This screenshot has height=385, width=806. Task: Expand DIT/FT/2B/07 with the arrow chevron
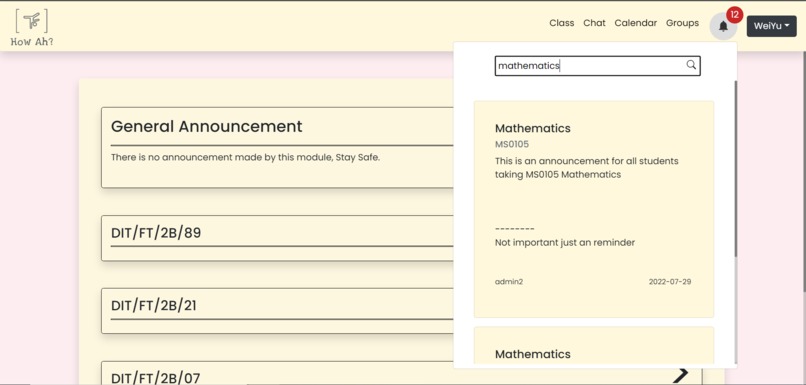(682, 375)
